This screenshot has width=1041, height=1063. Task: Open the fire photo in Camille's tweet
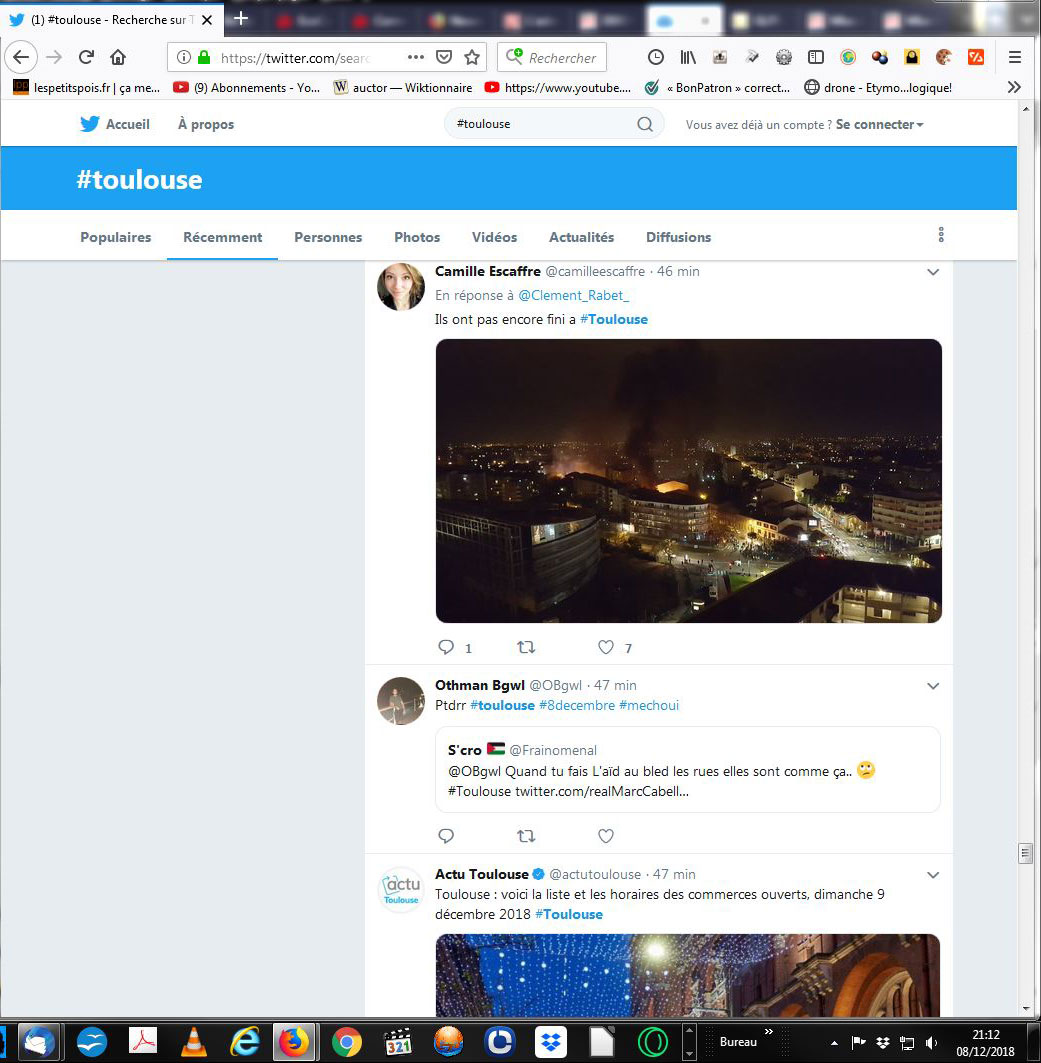[x=688, y=481]
